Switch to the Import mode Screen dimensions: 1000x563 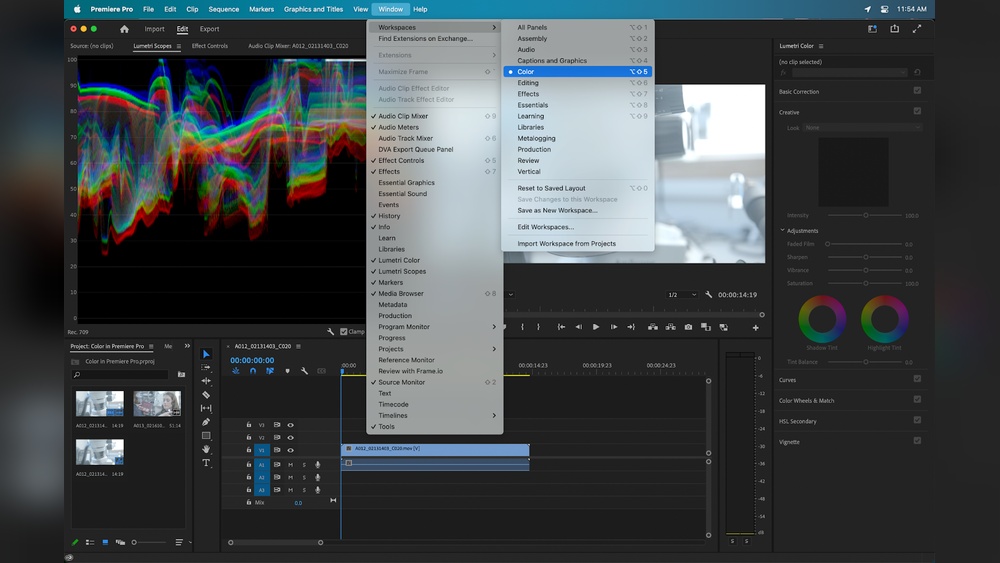(154, 29)
